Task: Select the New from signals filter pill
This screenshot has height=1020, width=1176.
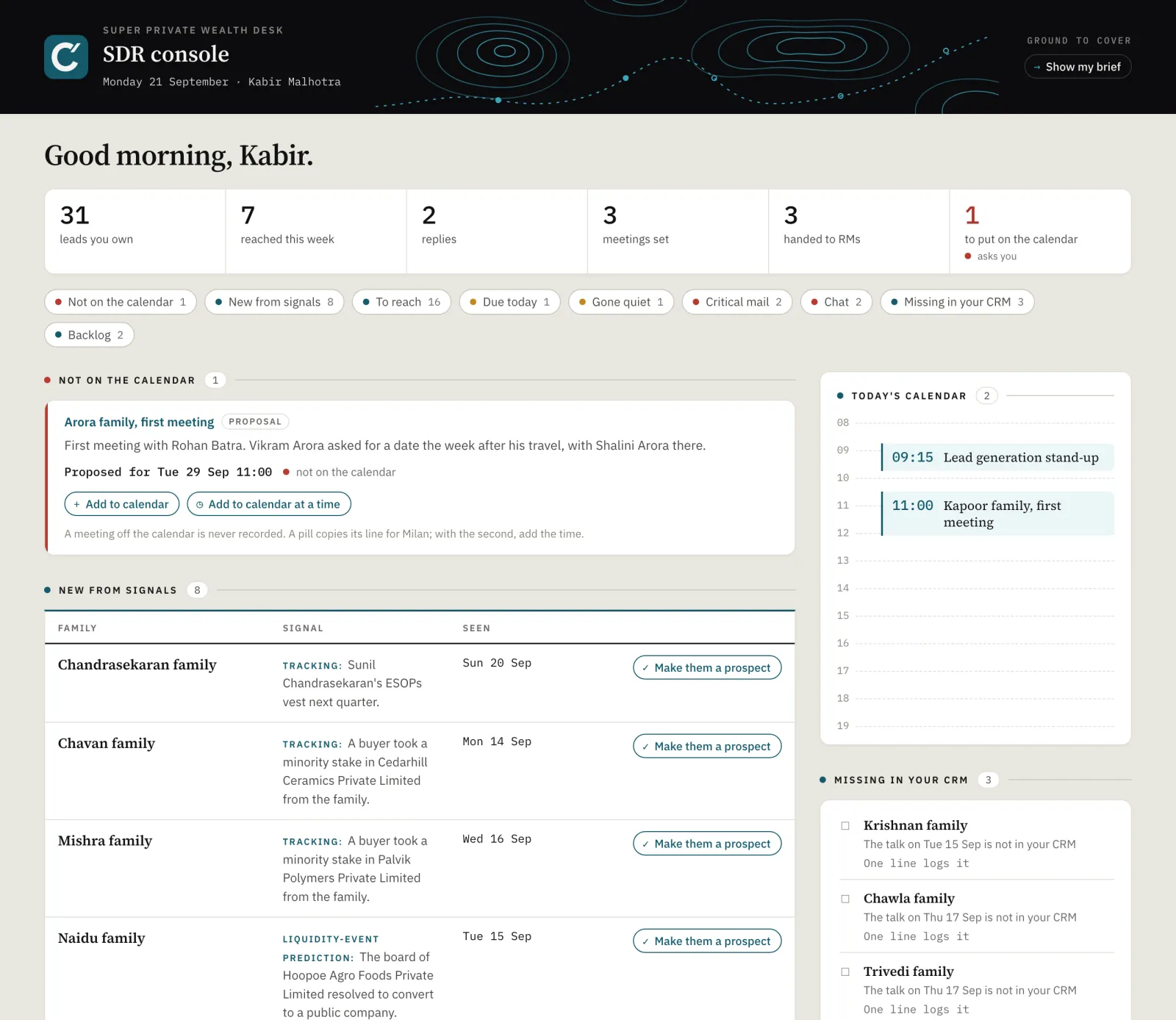Action: [274, 302]
